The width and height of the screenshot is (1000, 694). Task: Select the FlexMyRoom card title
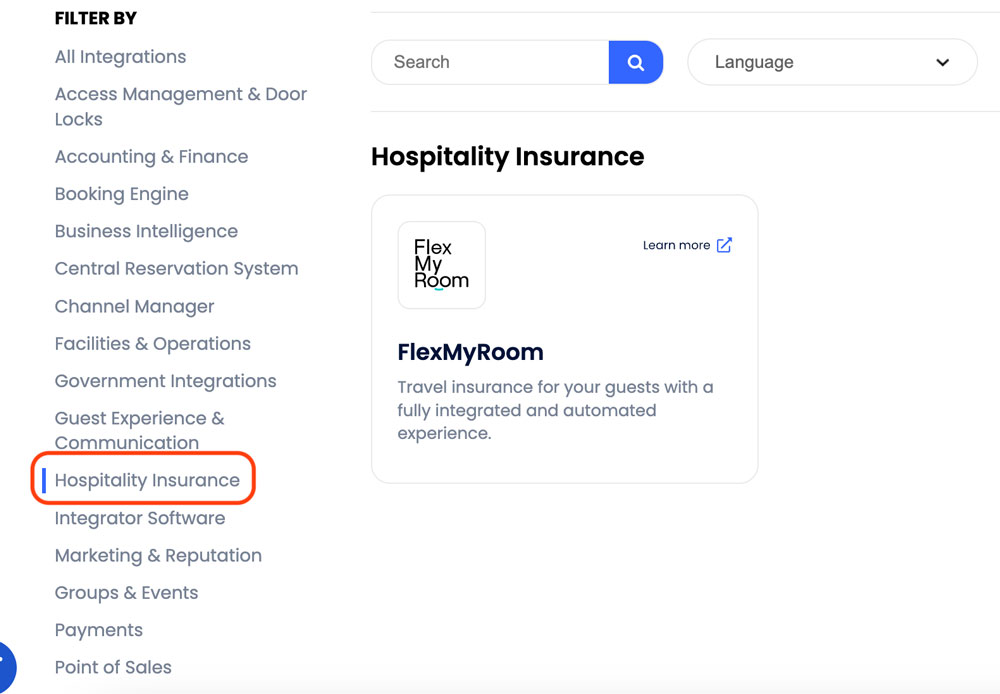(x=471, y=352)
